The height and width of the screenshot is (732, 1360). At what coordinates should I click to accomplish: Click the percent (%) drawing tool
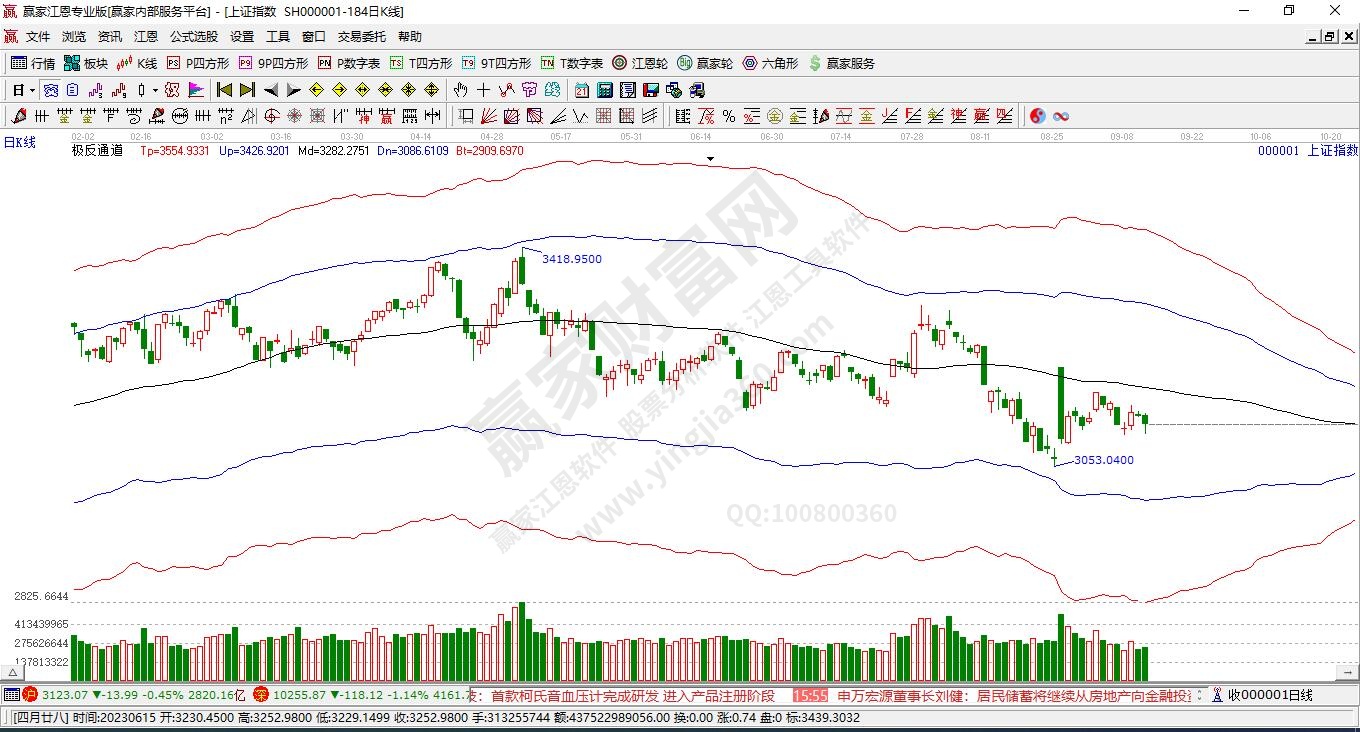click(x=729, y=116)
